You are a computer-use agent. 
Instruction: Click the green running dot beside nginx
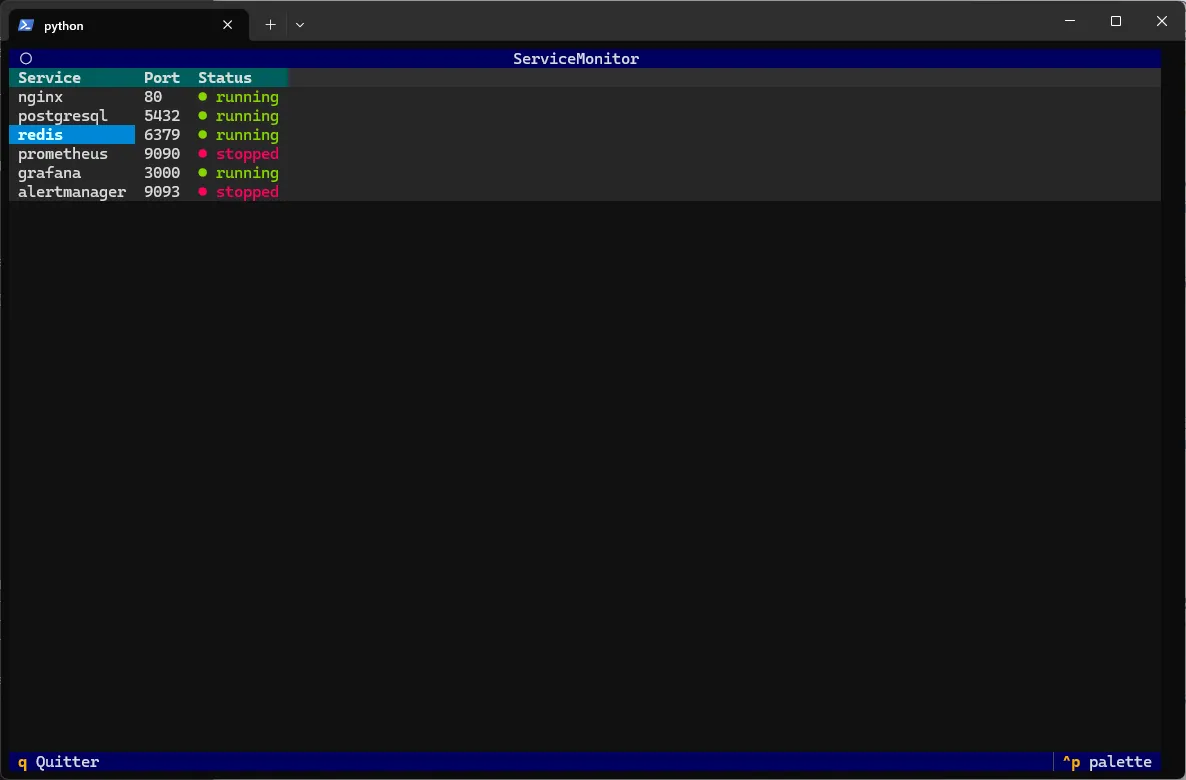tap(204, 96)
